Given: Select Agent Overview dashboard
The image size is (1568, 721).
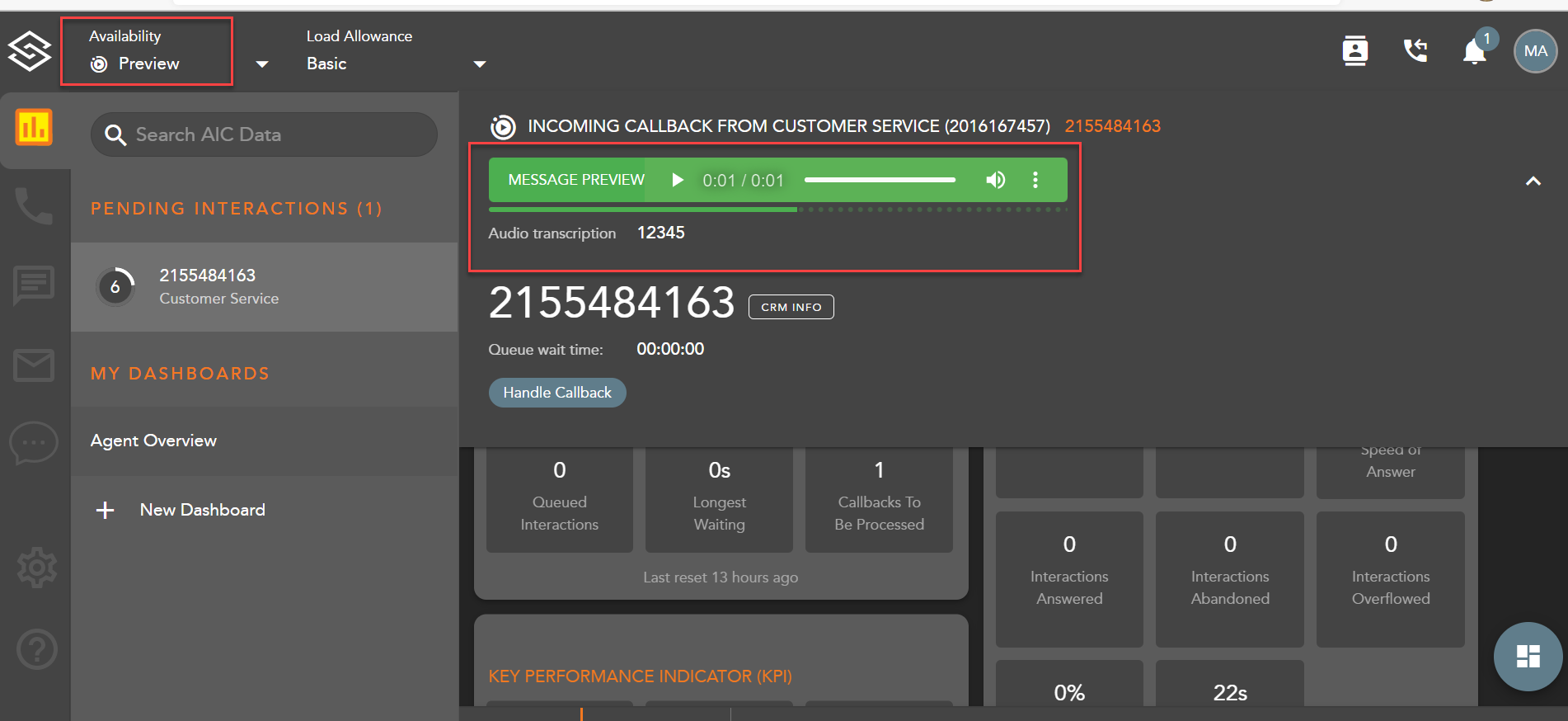Looking at the screenshot, I should point(154,441).
